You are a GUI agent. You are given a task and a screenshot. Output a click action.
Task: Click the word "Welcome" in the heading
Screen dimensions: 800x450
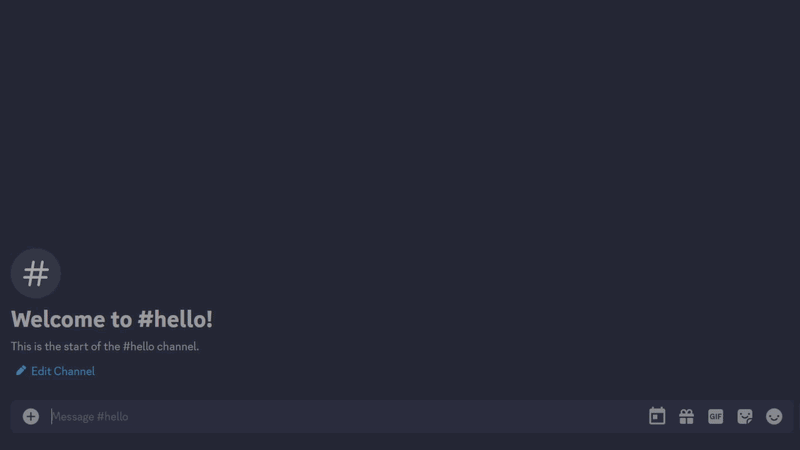(58, 319)
